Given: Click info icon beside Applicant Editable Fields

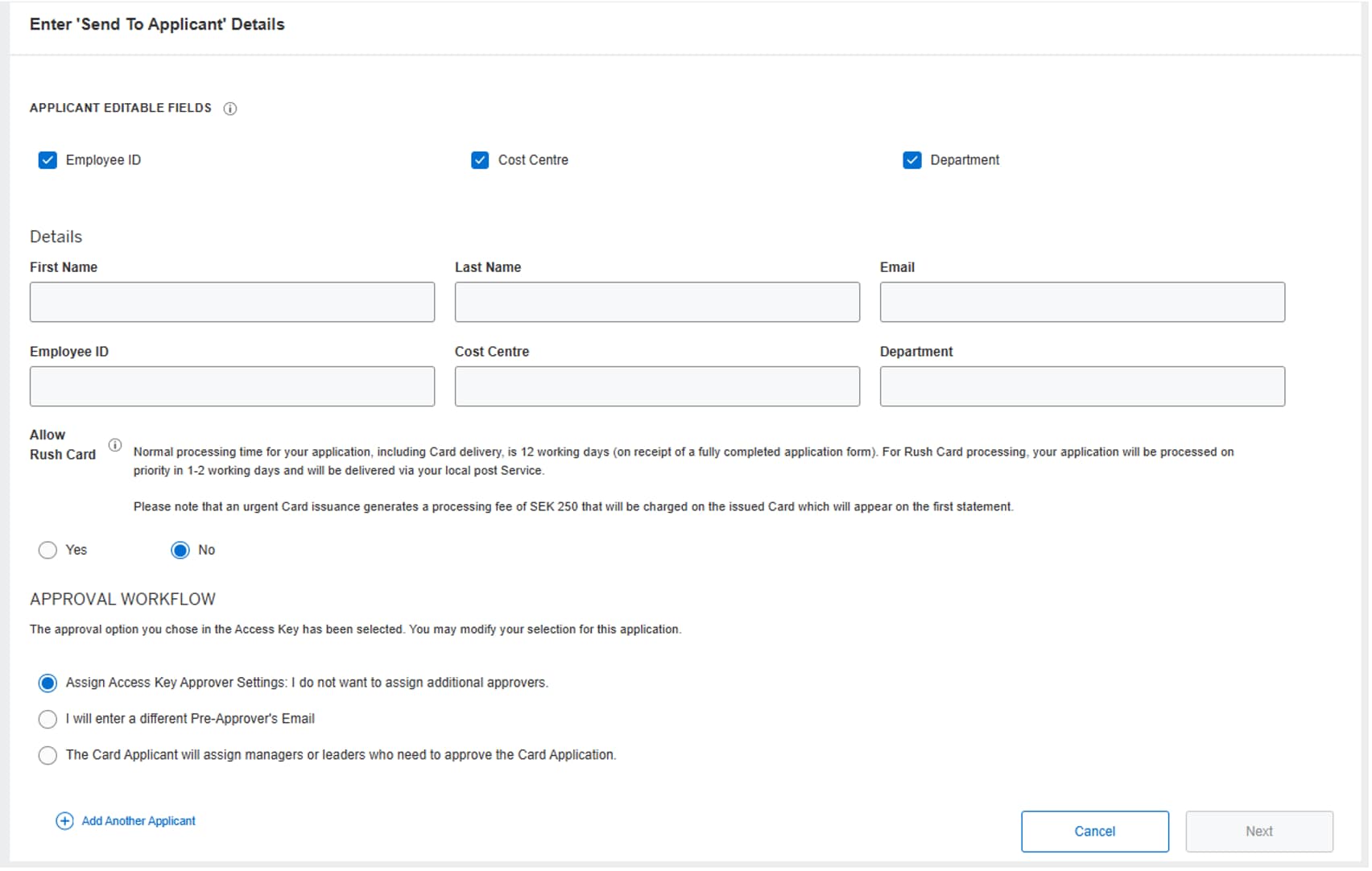Looking at the screenshot, I should tap(230, 109).
